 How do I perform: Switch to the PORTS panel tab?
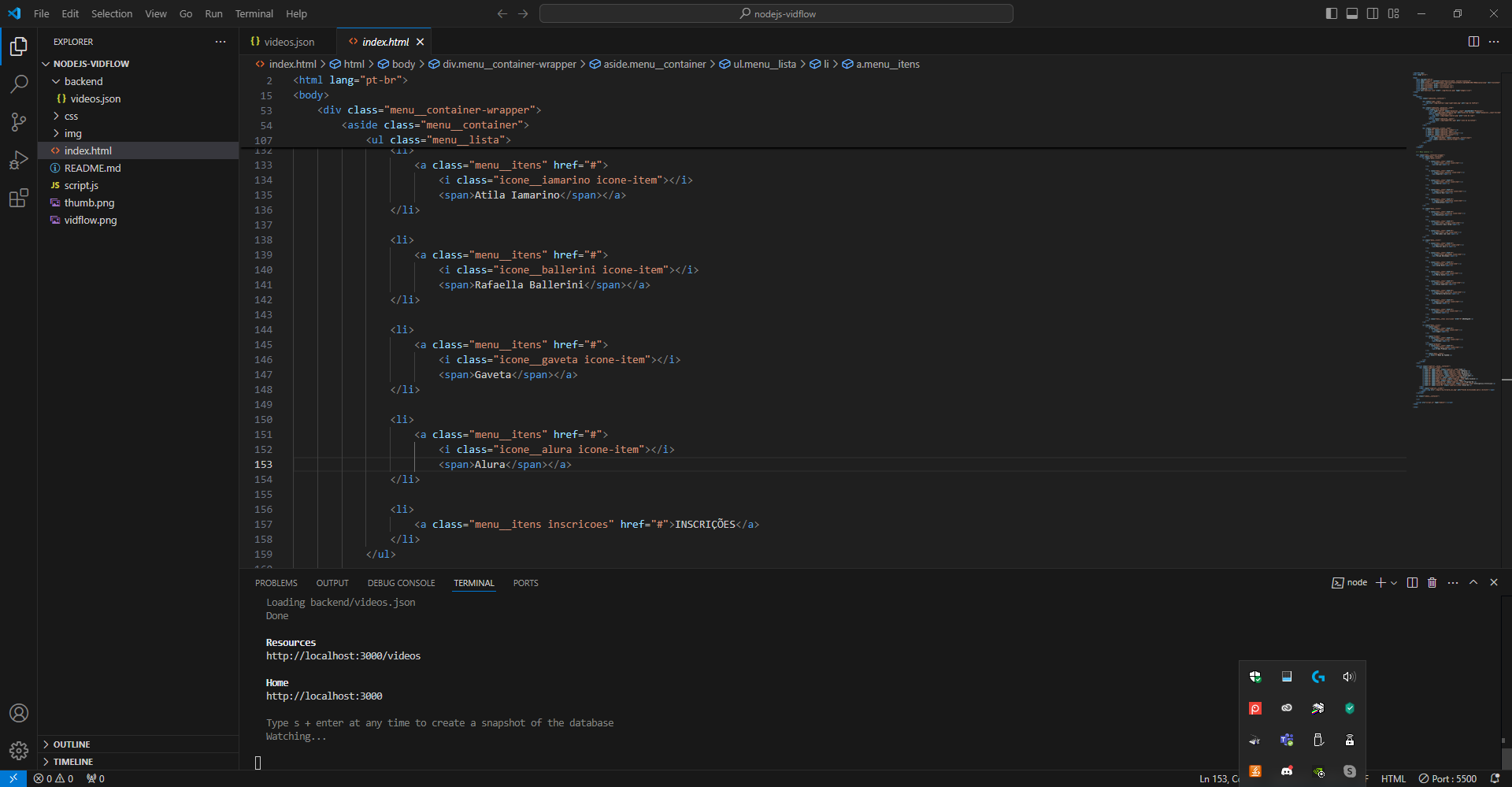point(525,583)
